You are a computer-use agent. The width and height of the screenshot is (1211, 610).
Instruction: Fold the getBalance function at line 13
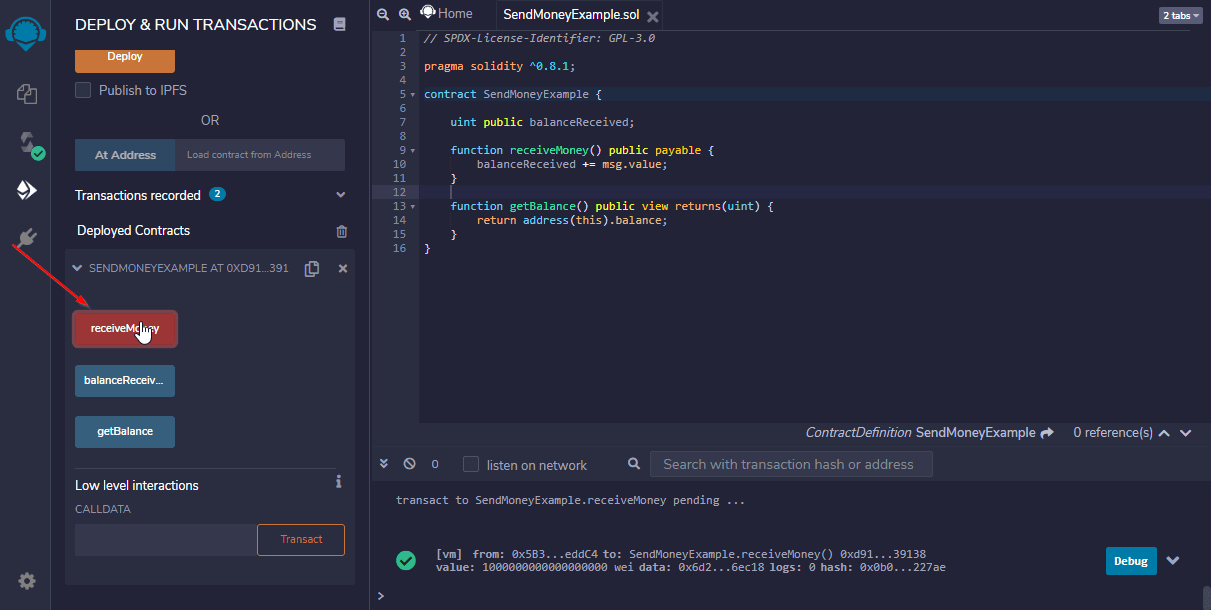click(x=413, y=206)
